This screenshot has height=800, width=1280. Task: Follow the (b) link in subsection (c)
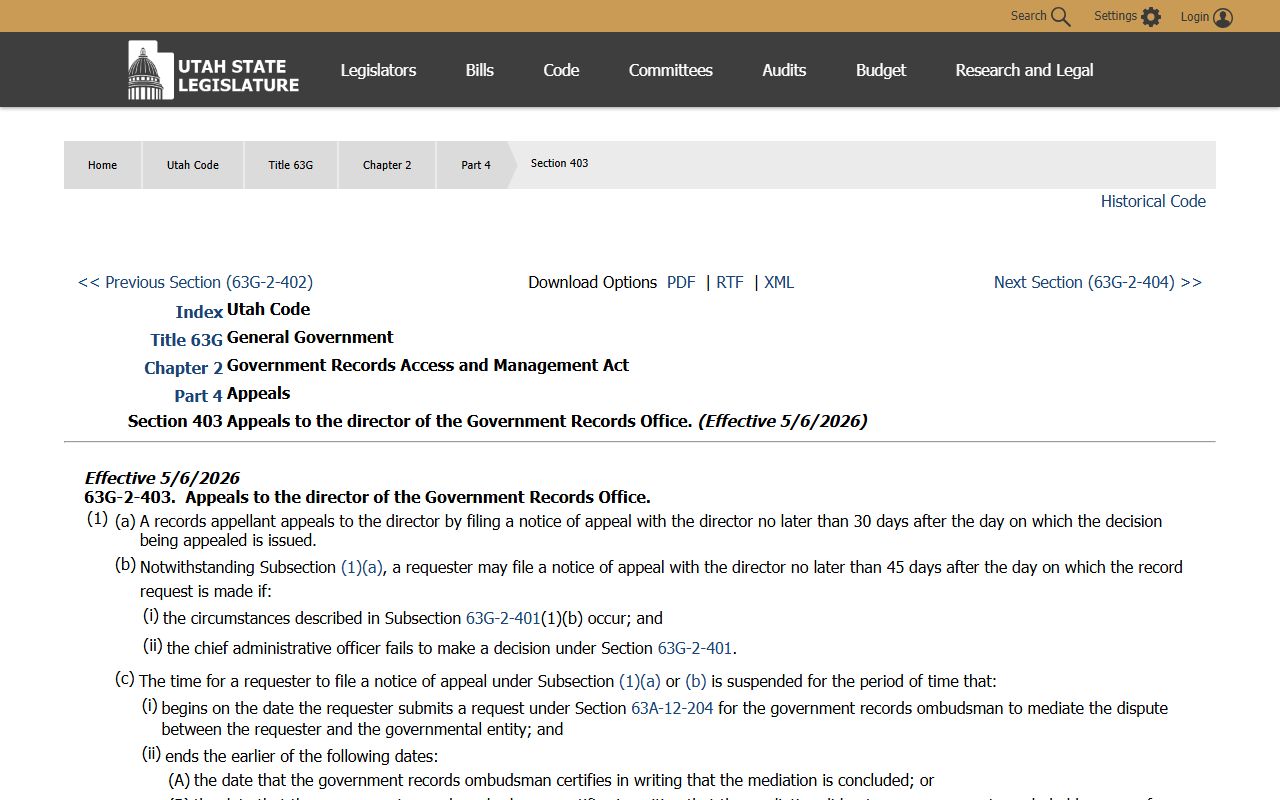click(x=696, y=681)
